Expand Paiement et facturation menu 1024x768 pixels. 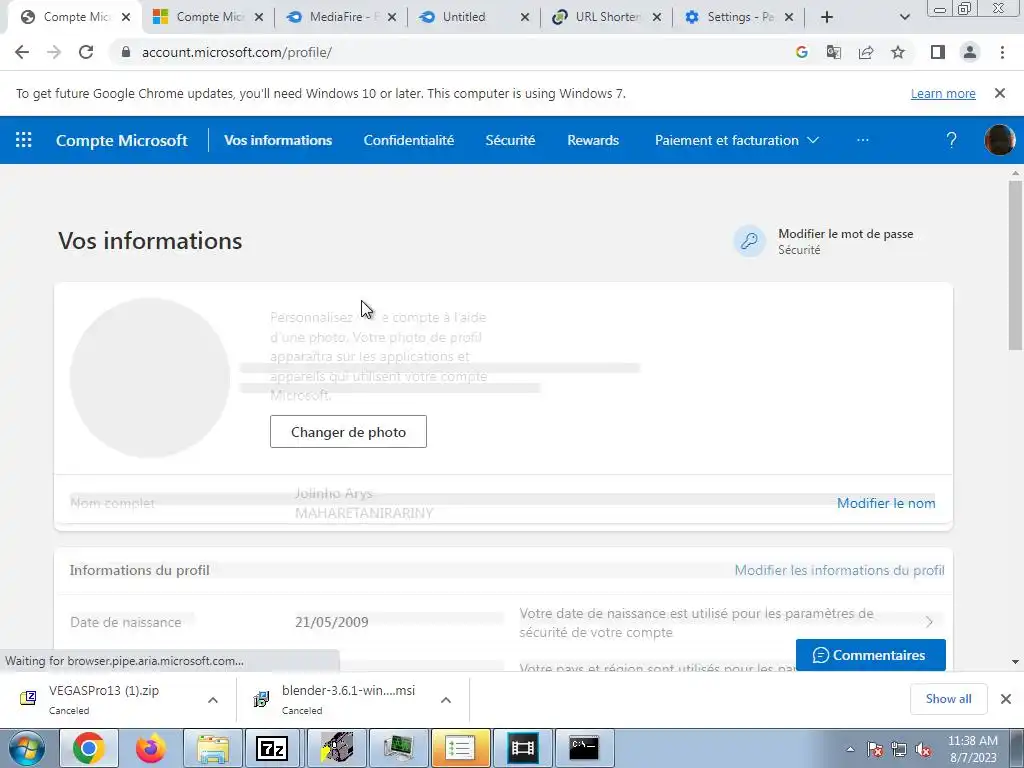tap(737, 140)
